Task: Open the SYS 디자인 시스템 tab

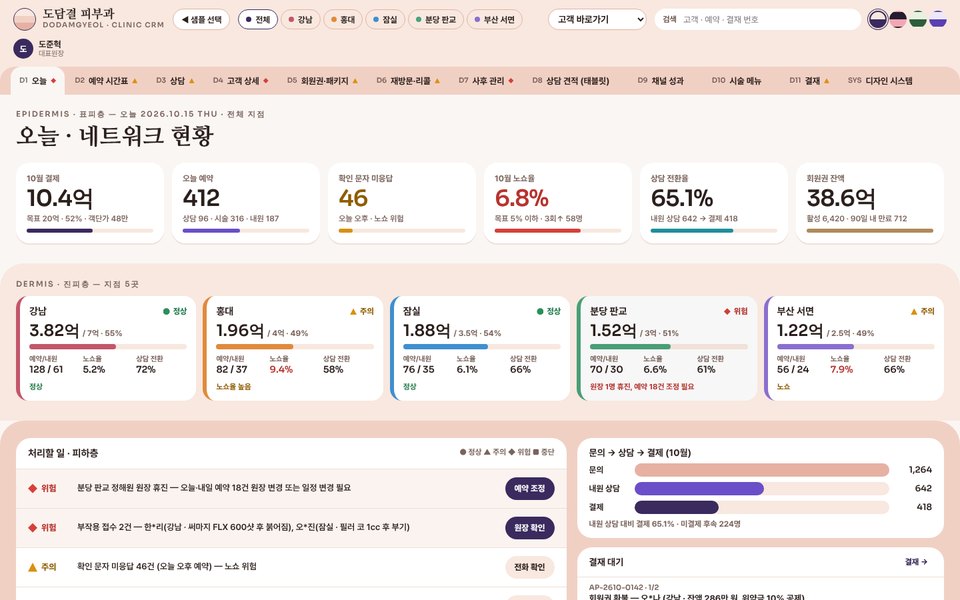Action: 880,81
